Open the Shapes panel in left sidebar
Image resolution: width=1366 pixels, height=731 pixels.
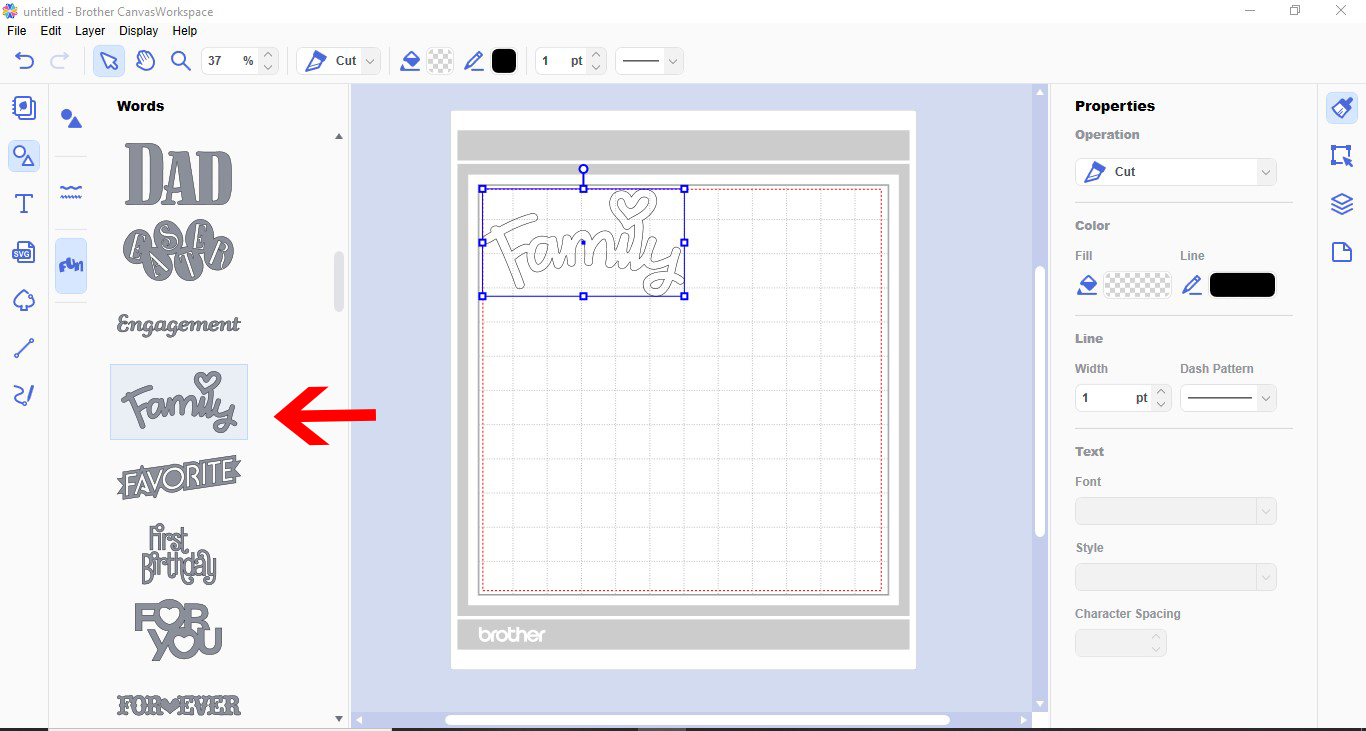coord(24,156)
